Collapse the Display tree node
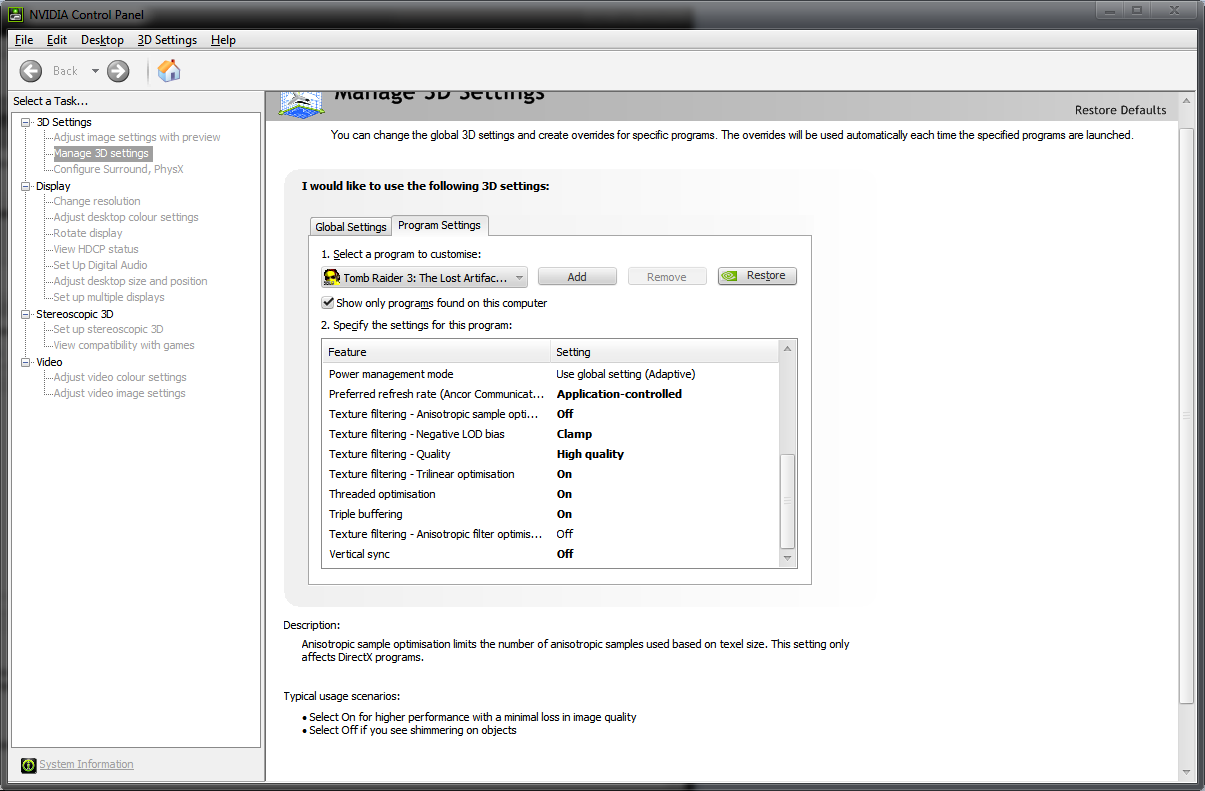The image size is (1205, 791). pyautogui.click(x=26, y=186)
